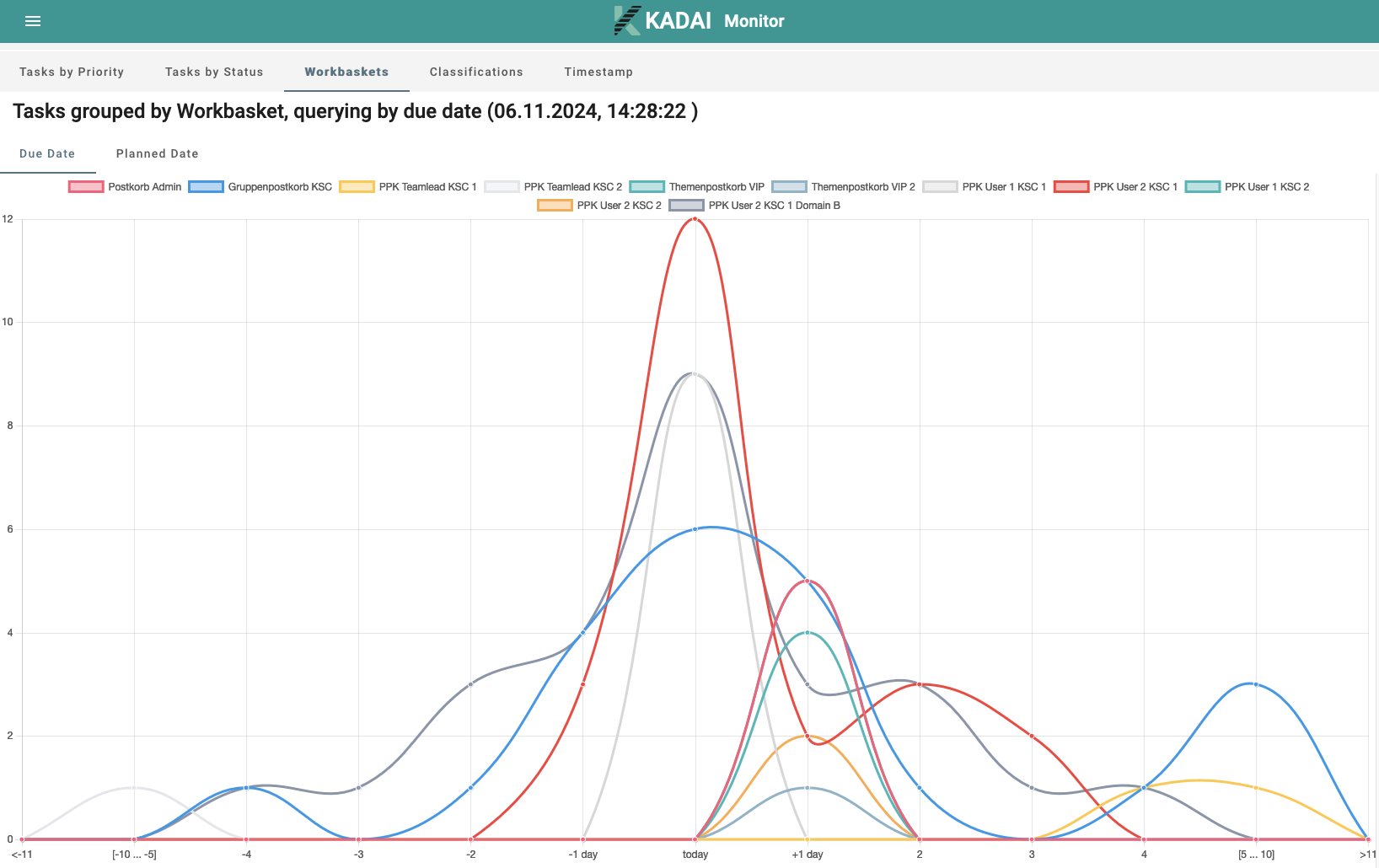
Task: Click PPK User 2 KSC 1 legend swatch
Action: point(1071,187)
